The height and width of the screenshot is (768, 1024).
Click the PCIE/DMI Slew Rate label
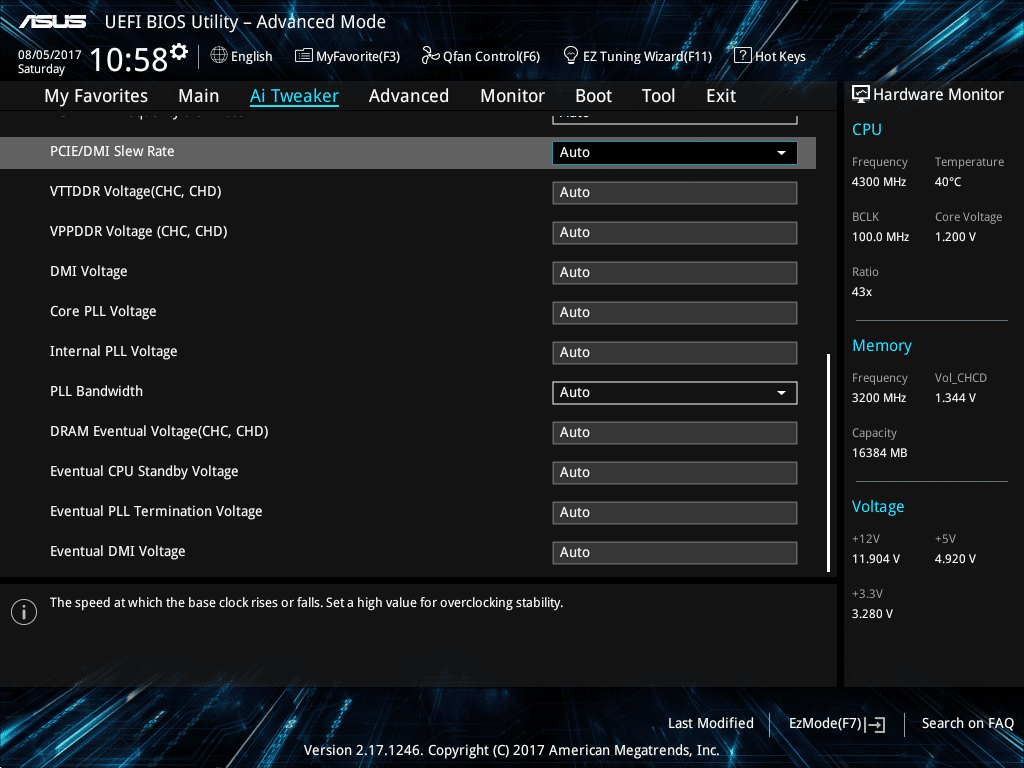[x=112, y=152]
